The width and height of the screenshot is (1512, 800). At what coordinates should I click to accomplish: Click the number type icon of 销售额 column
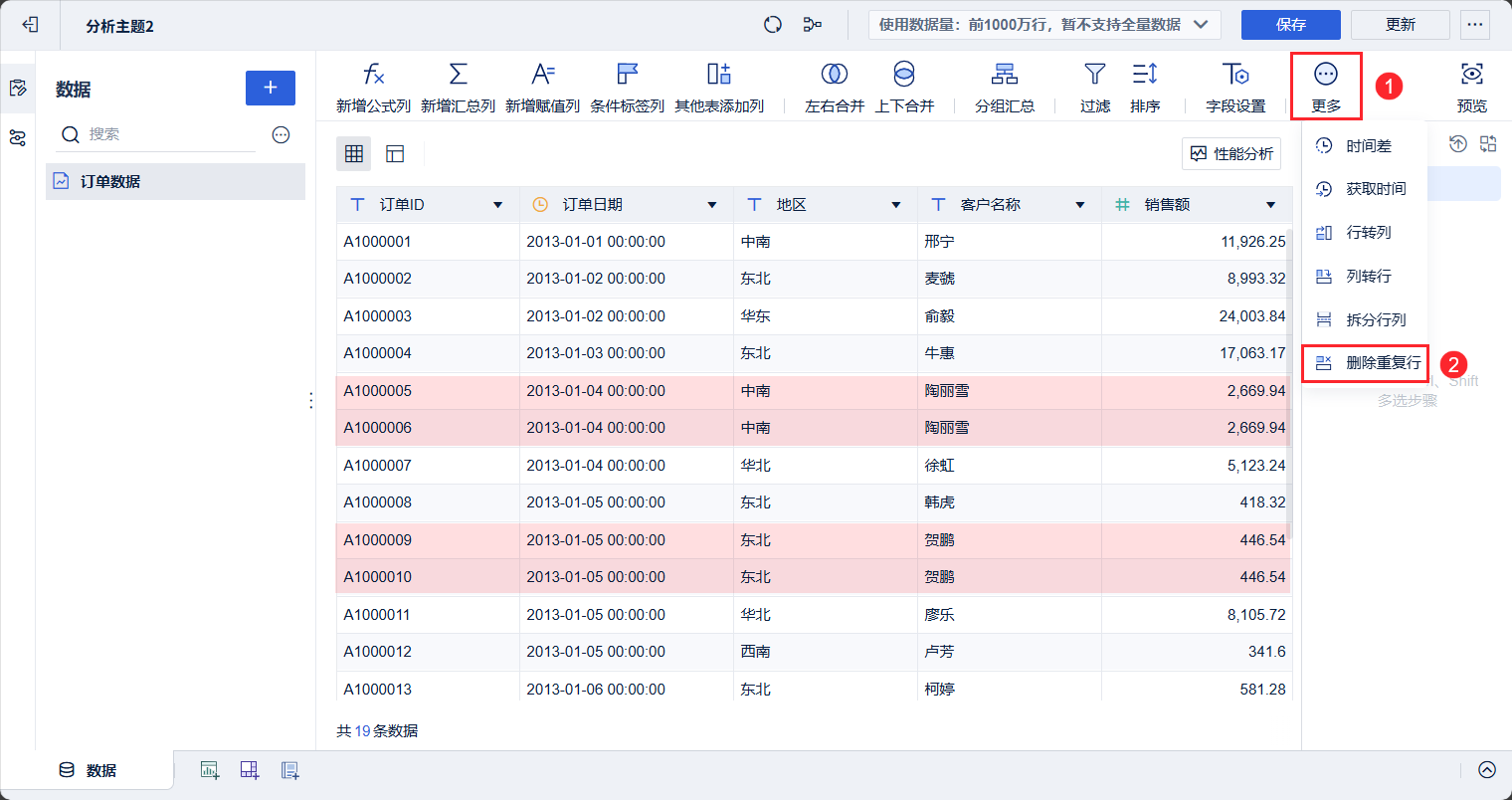[1122, 204]
